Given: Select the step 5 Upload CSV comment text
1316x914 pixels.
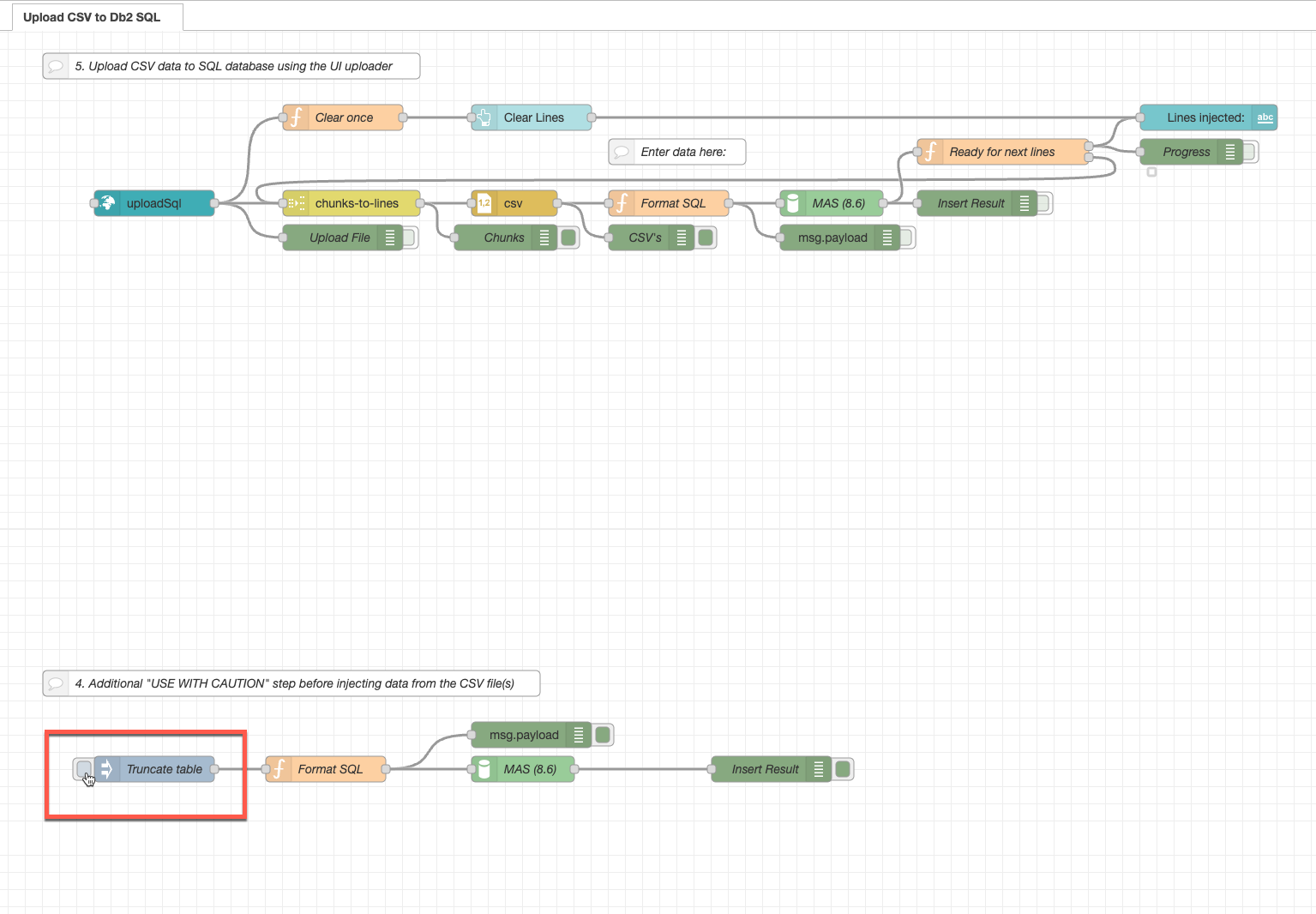Looking at the screenshot, I should coord(233,66).
